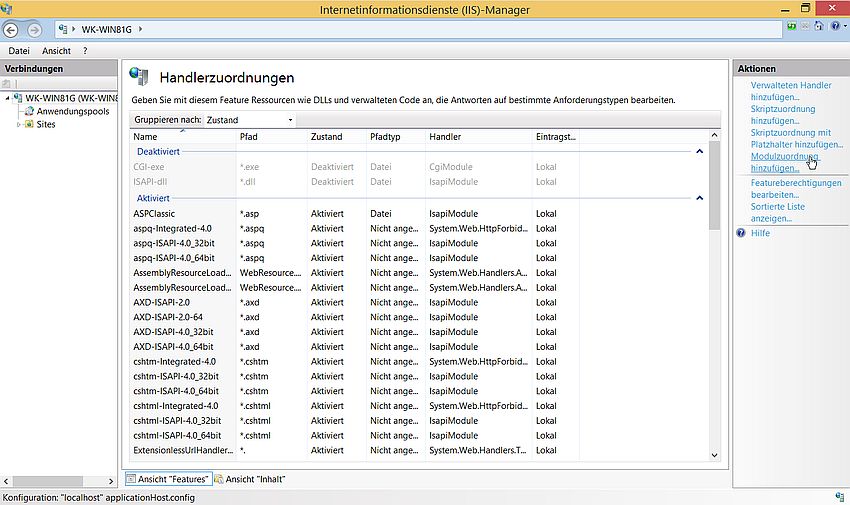Go back with the navigation arrow

(11, 30)
